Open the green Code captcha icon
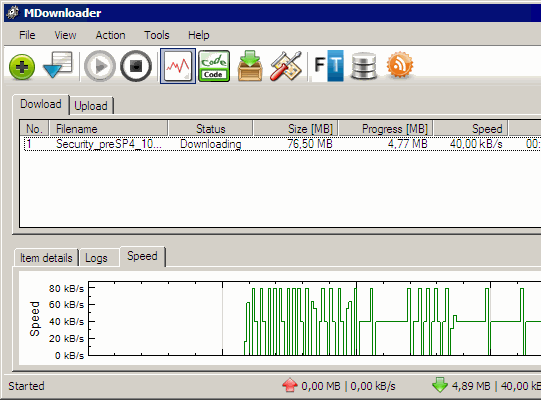 coord(214,66)
